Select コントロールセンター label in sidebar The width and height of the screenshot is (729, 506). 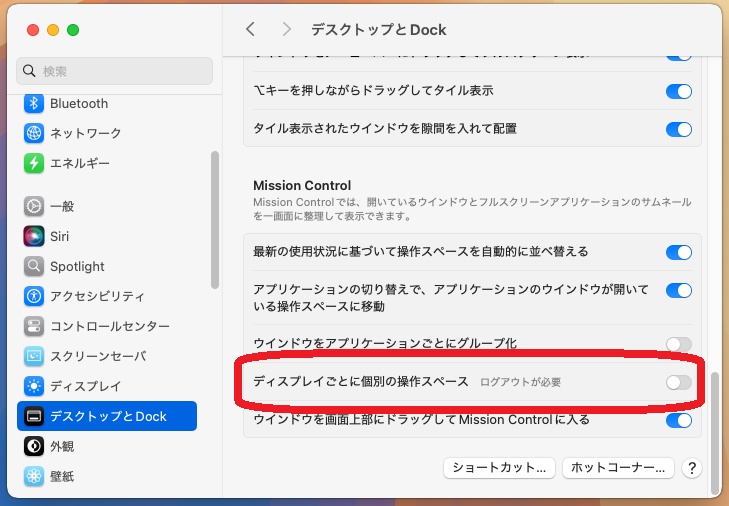click(110, 326)
